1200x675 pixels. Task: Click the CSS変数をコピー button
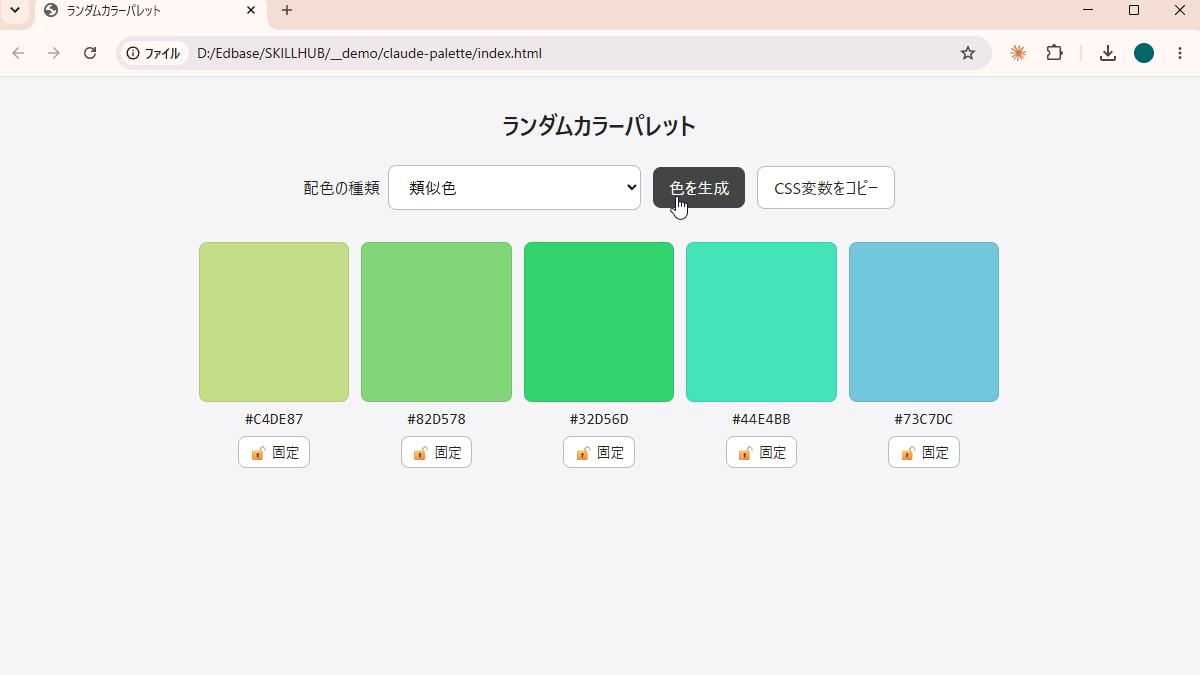[826, 187]
